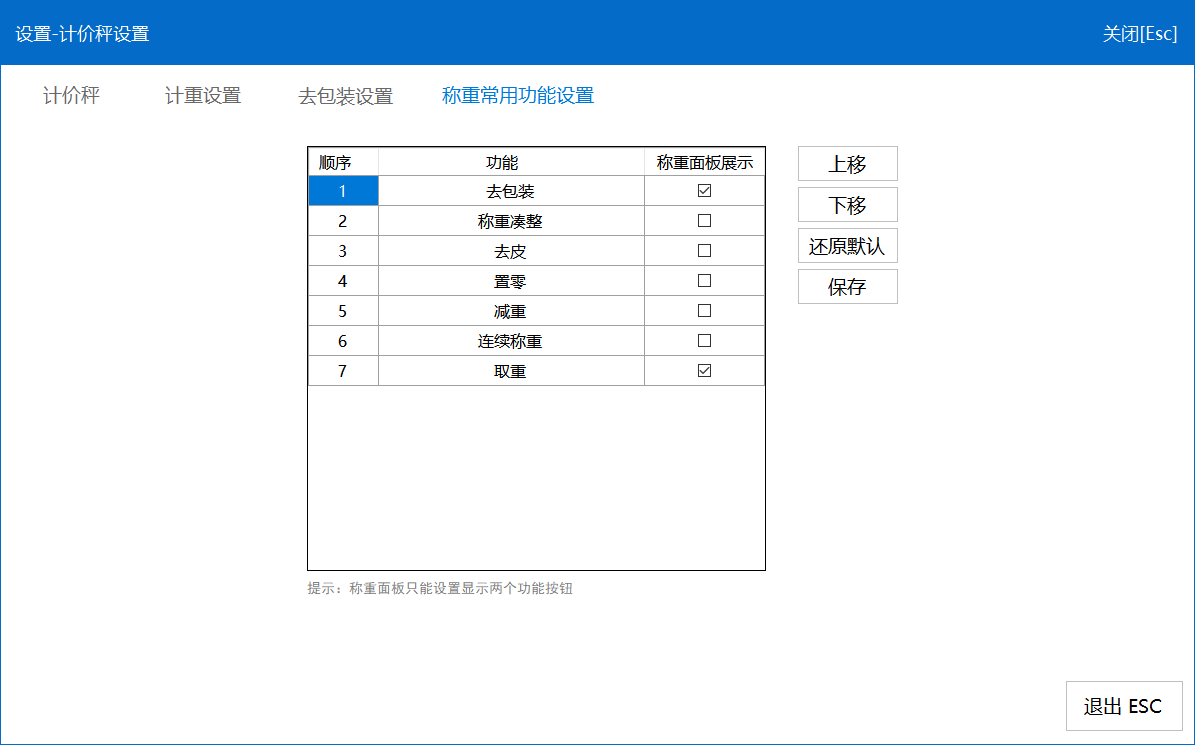Uncheck the 取重 panel display checkbox
Image resolution: width=1195 pixels, height=745 pixels.
tap(704, 371)
